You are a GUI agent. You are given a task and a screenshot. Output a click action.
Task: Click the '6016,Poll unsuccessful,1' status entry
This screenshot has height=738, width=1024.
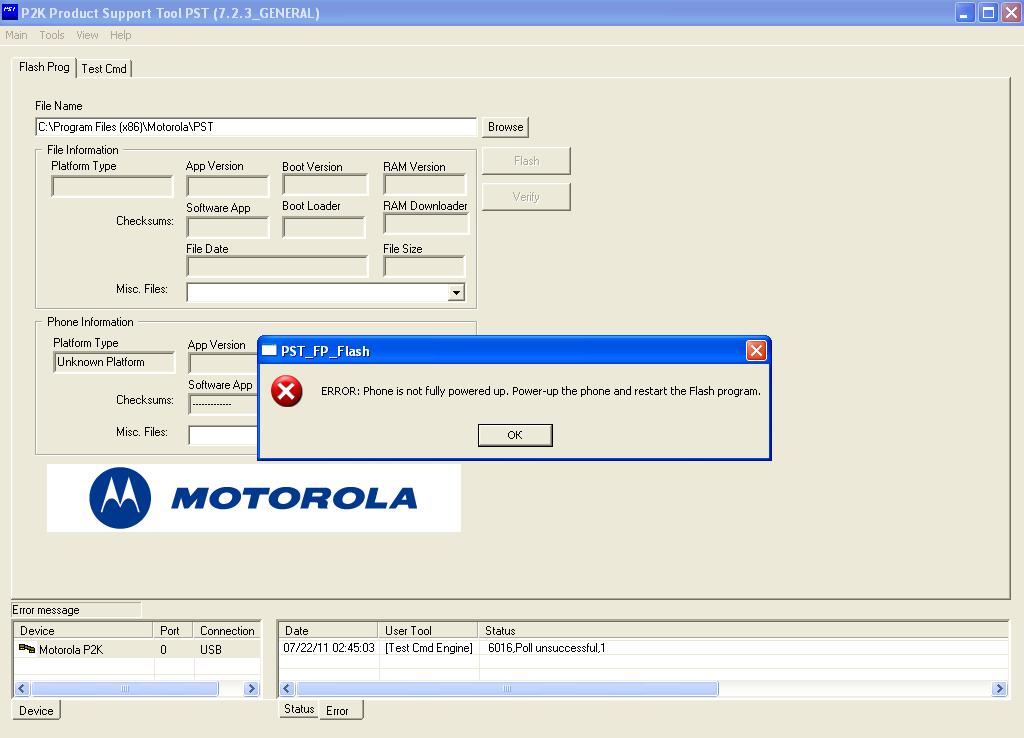[x=547, y=648]
